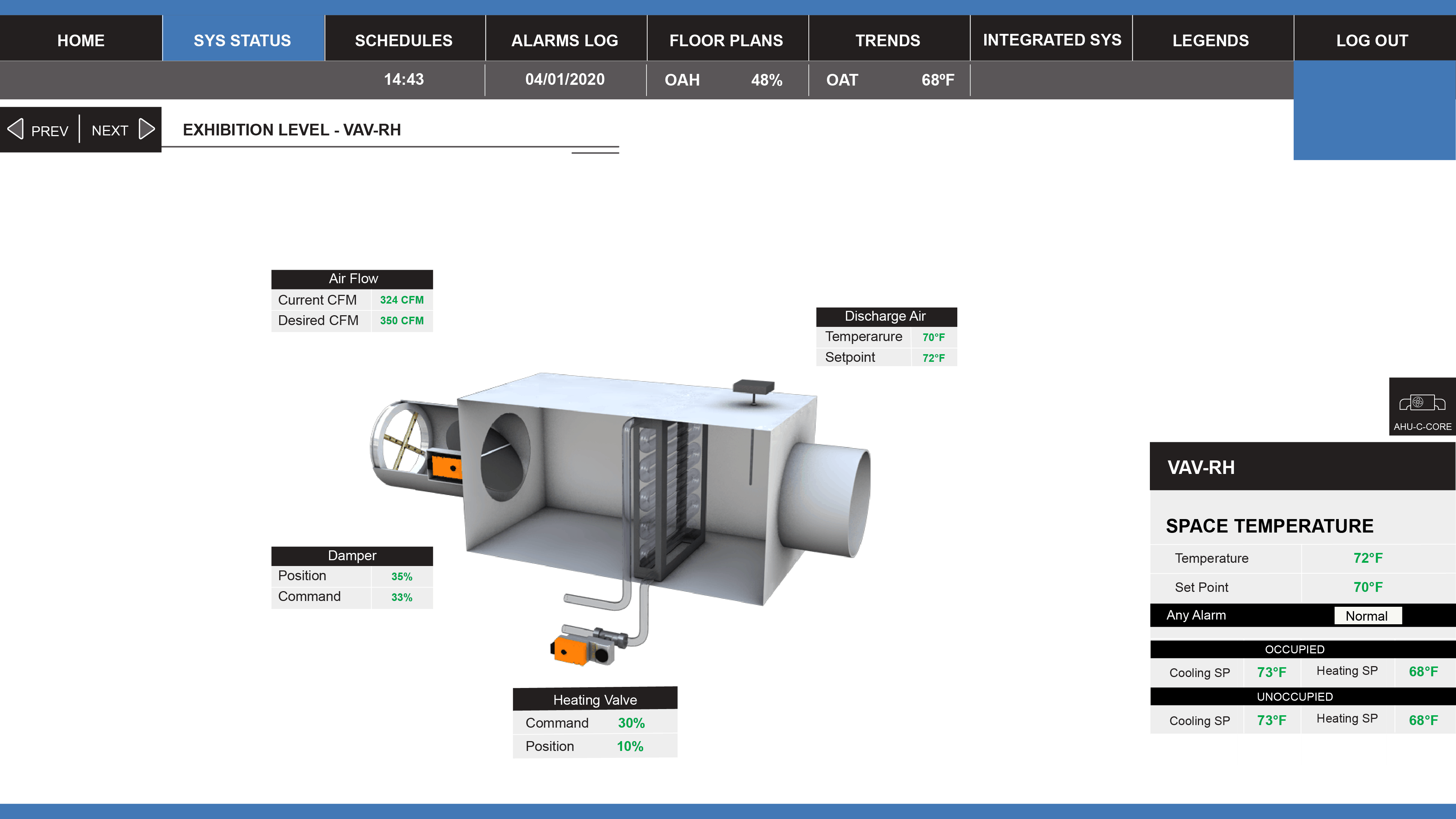Open the HOME tab
Viewport: 1456px width, 819px height.
click(x=81, y=40)
